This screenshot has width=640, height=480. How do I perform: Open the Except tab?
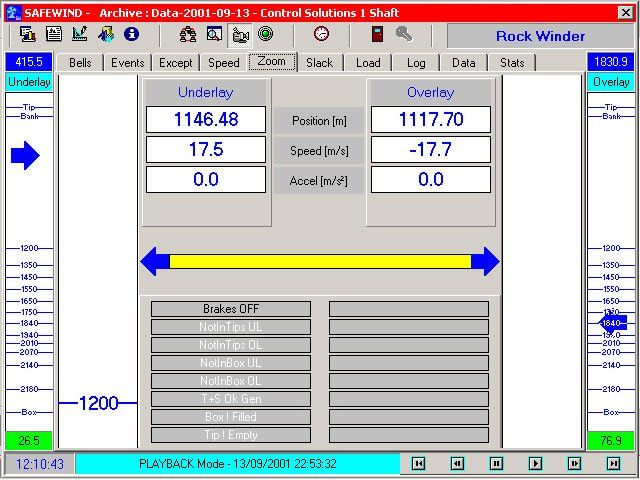click(176, 63)
